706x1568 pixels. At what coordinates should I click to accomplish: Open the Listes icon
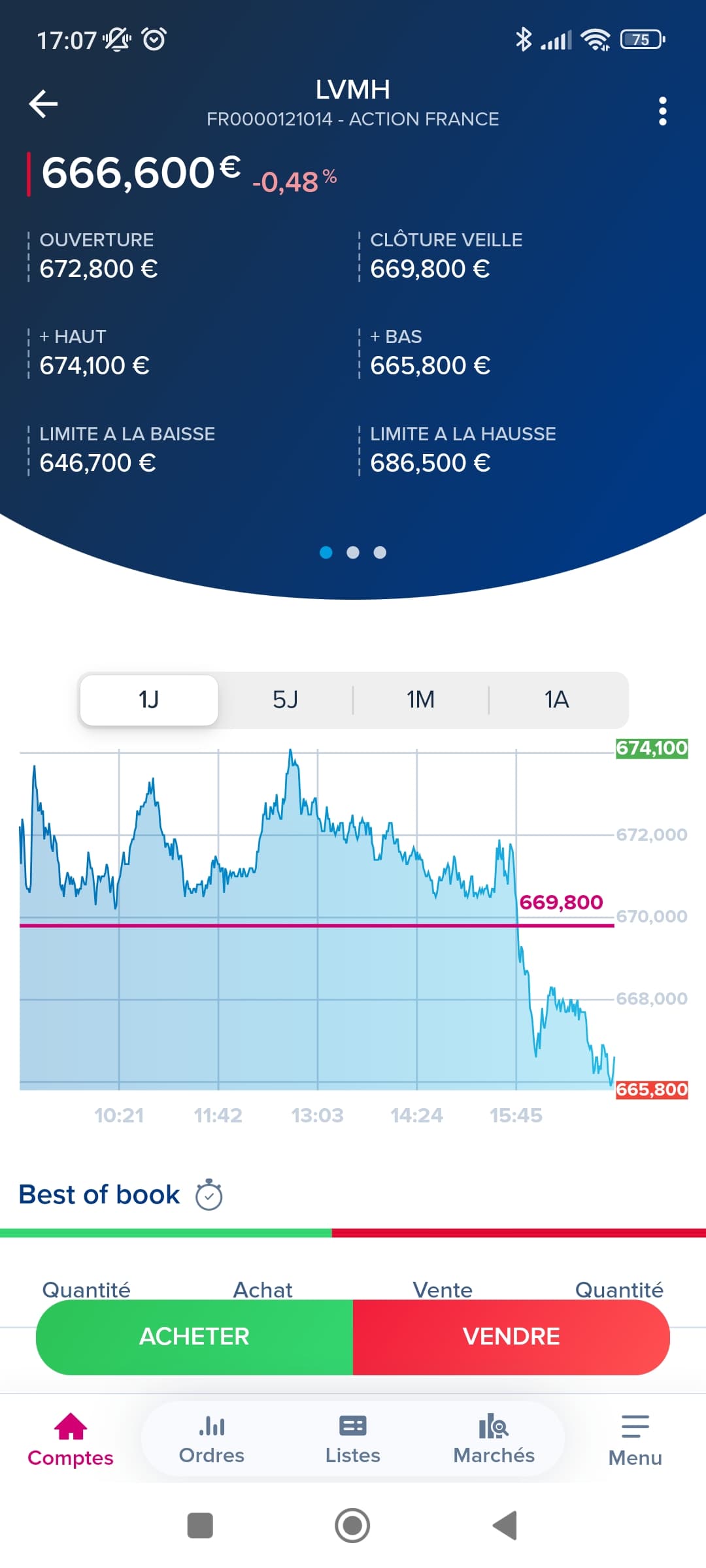tap(353, 1426)
